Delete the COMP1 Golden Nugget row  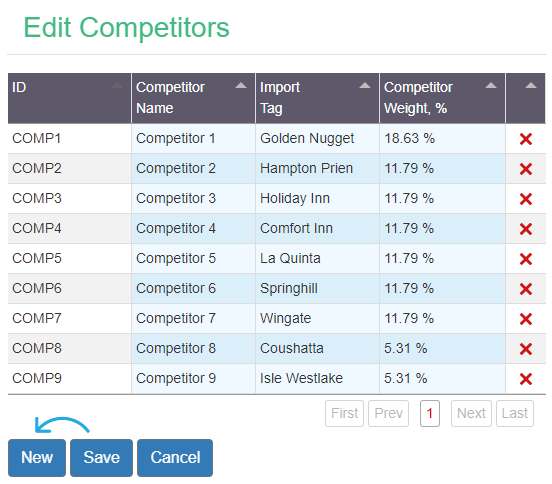point(525,139)
